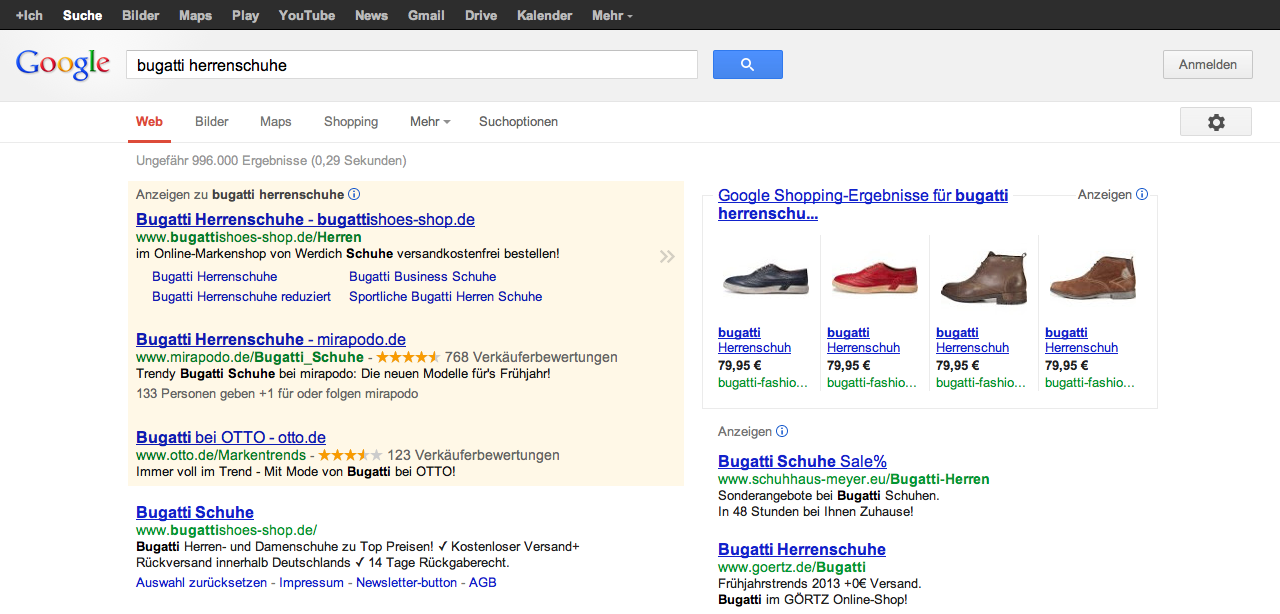Click the double-chevron arrow beside first ad
The height and width of the screenshot is (614, 1280).
667,257
